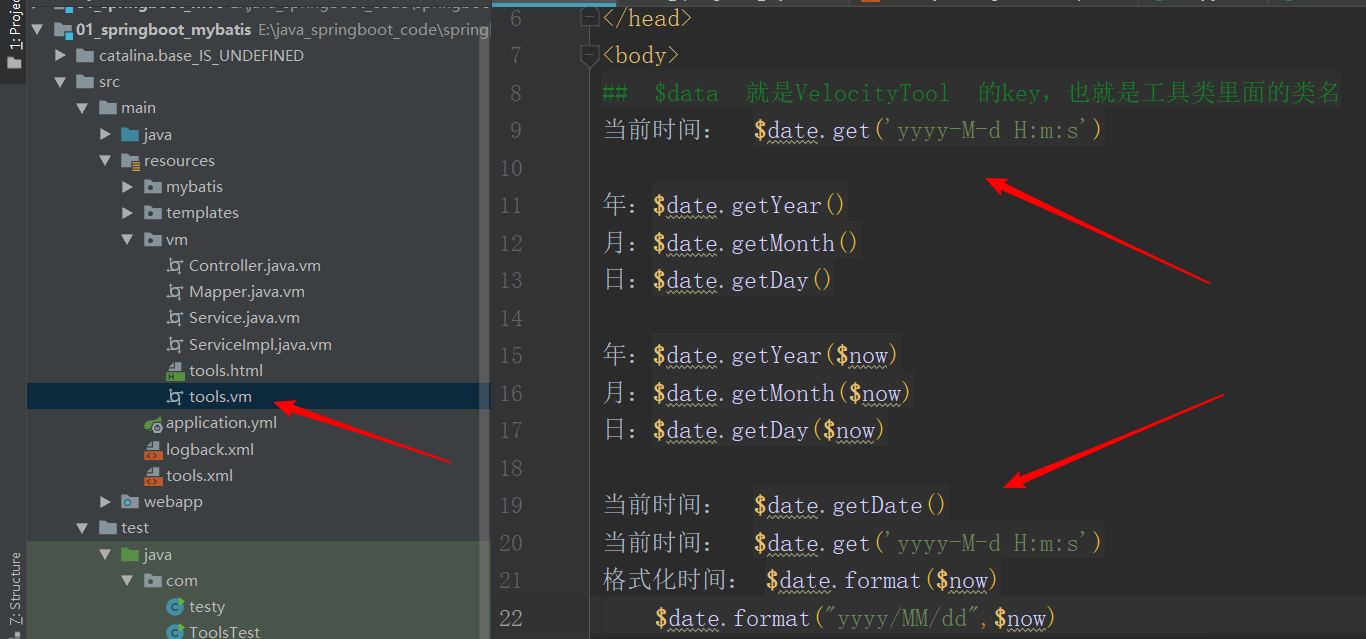1366x639 pixels.
Task: Click the Spring leaf icon on application.yml
Action: coord(155,422)
